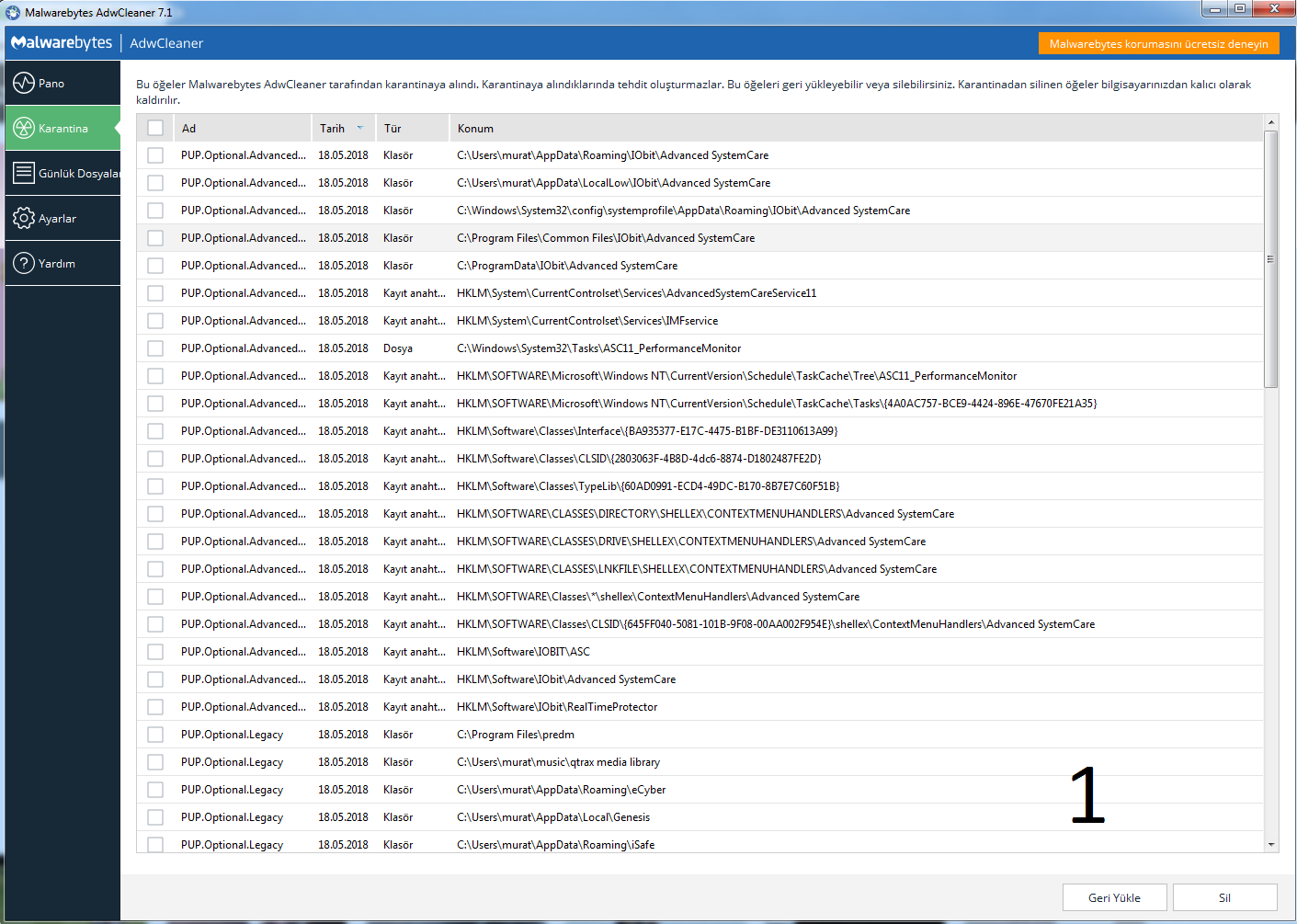Click the Ad column header

tap(243, 128)
